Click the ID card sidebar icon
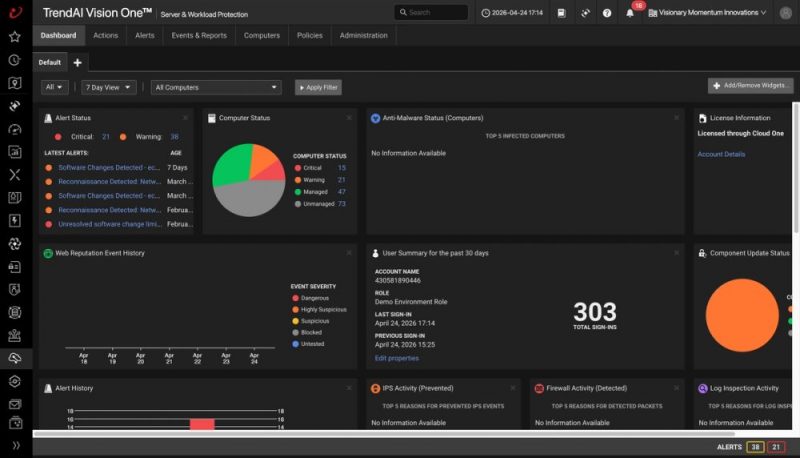This screenshot has width=800, height=458. (x=15, y=266)
